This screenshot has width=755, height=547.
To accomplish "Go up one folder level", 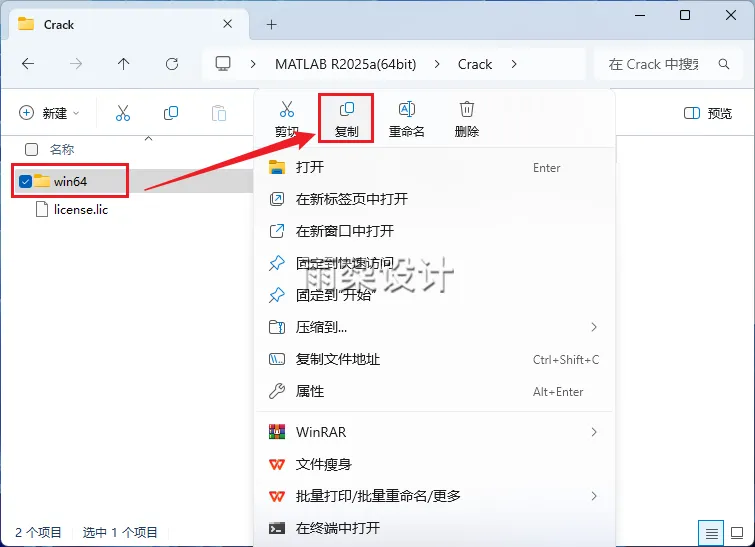I will 124,64.
